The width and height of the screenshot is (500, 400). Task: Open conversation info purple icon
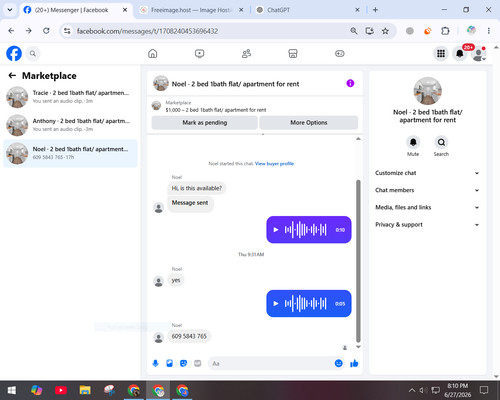[350, 83]
